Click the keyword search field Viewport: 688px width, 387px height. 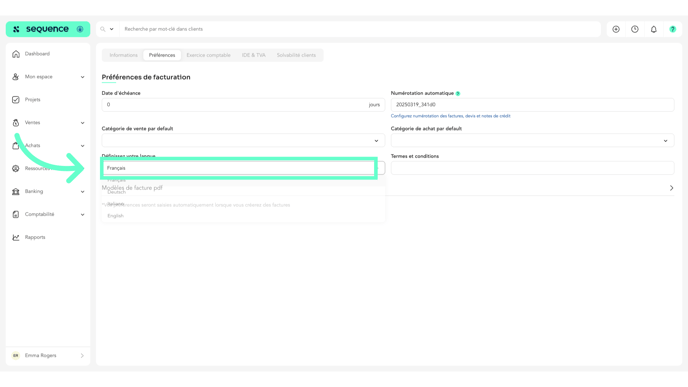[x=360, y=29]
